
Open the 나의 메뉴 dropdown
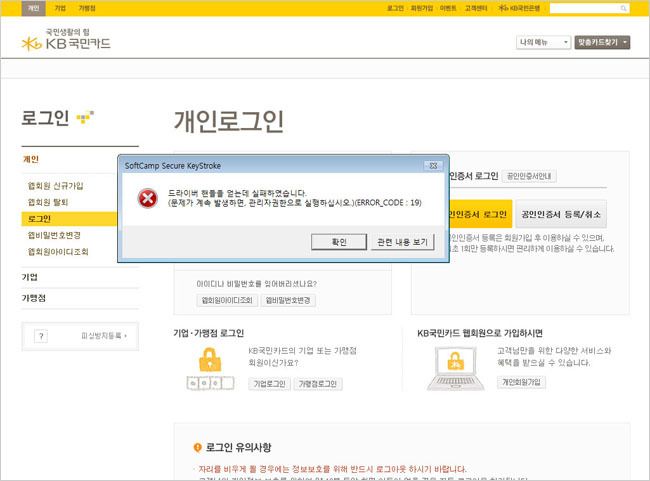[x=543, y=42]
